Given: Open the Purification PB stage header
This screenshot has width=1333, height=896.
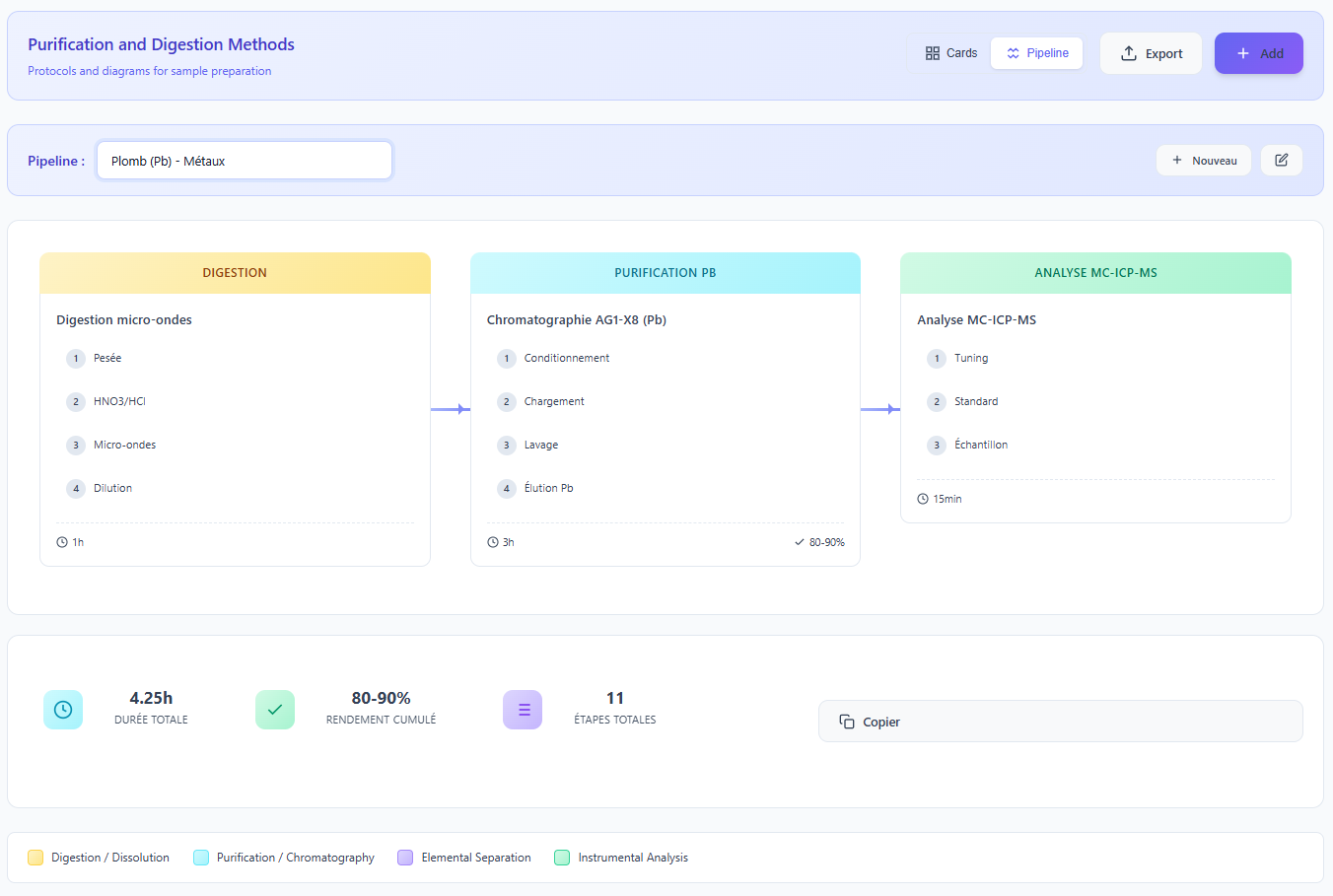Looking at the screenshot, I should [665, 273].
